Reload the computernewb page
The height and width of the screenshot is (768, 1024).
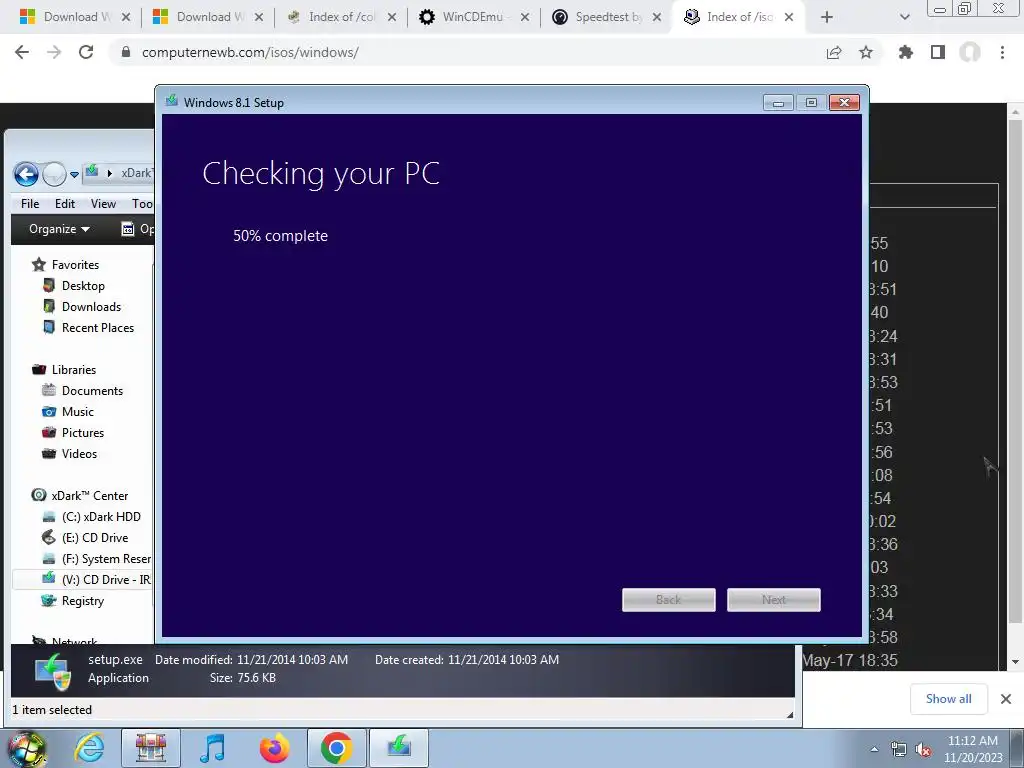pyautogui.click(x=86, y=52)
